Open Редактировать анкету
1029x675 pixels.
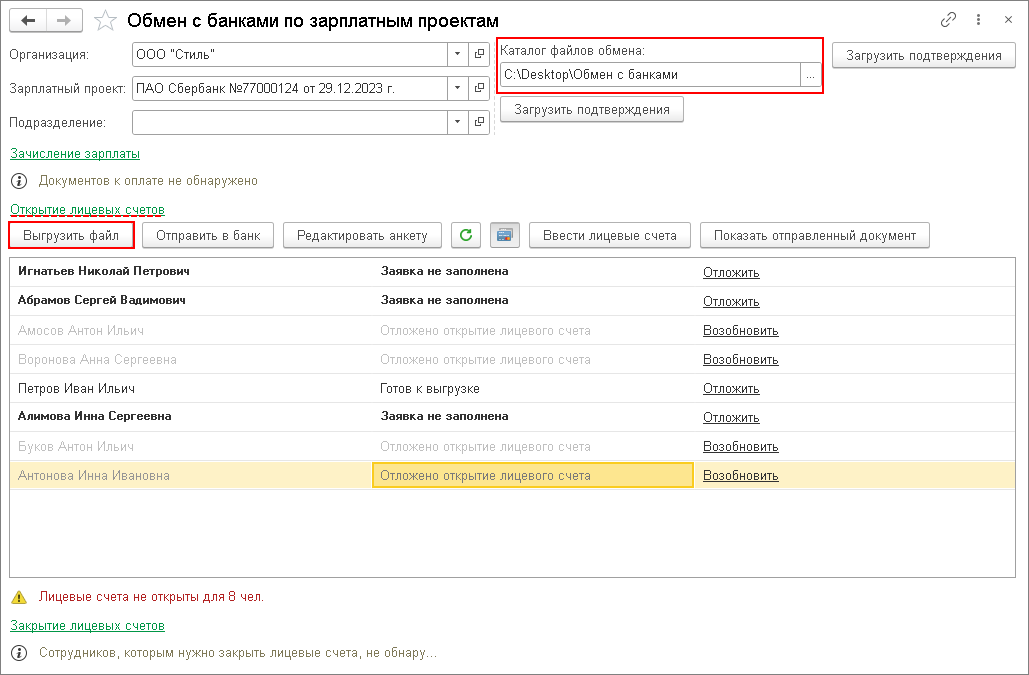(x=362, y=236)
